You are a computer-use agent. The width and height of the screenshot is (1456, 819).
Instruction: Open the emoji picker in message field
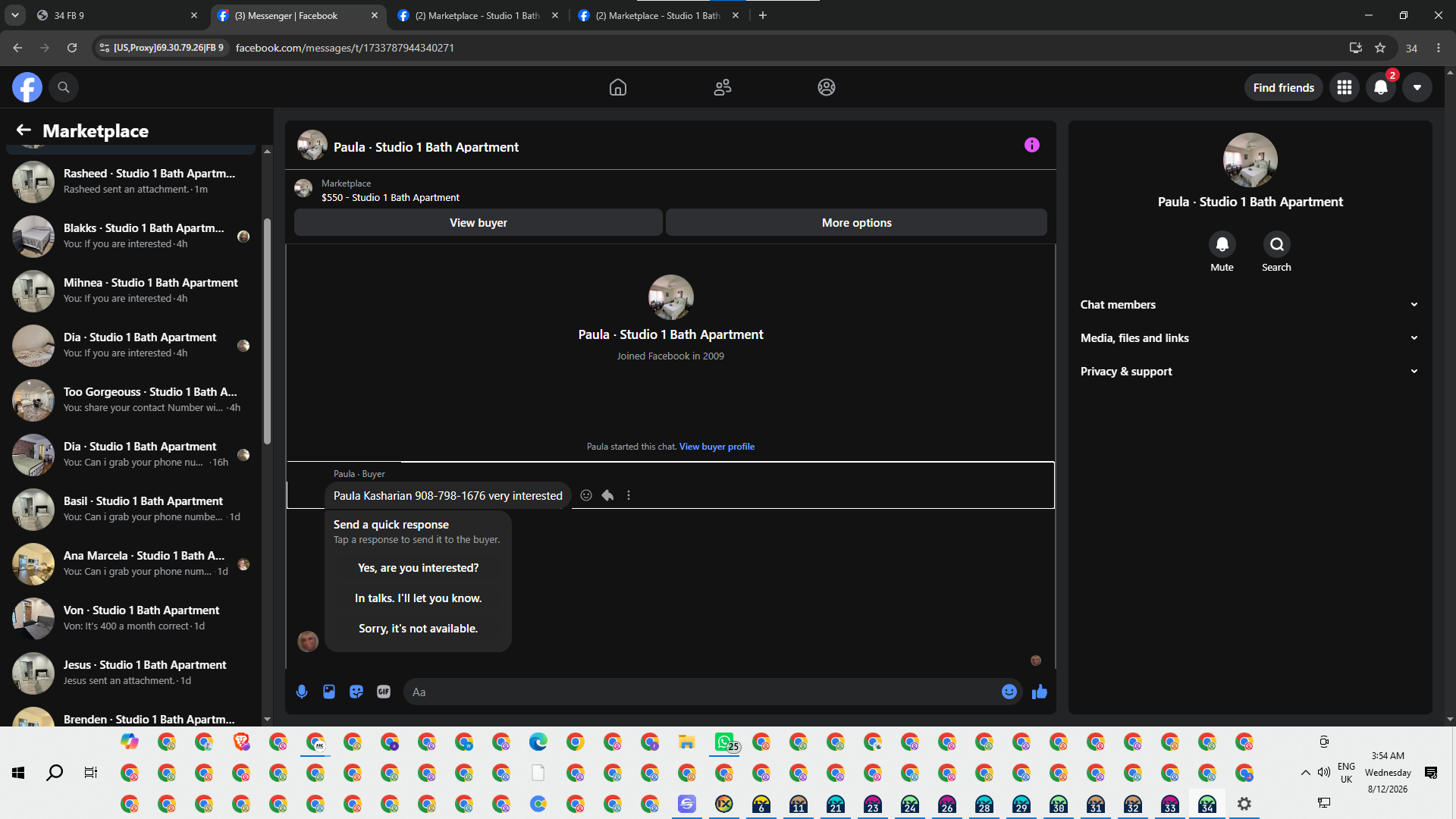(1009, 692)
